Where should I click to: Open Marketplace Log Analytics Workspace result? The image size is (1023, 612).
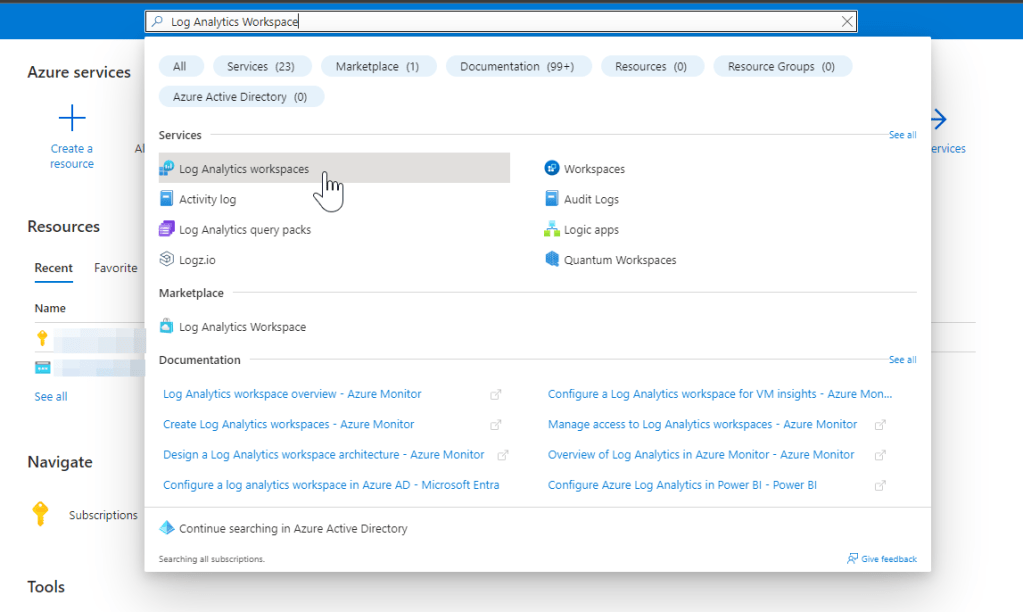(242, 327)
